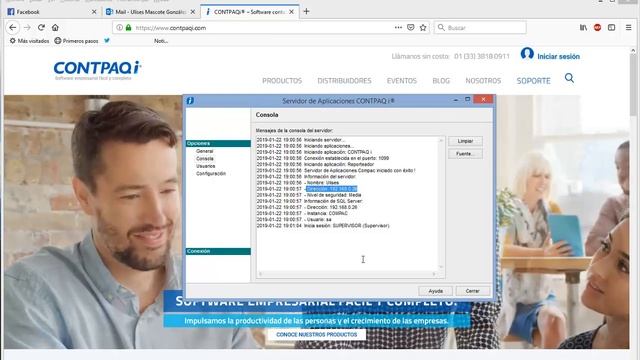Open NOSOTROS menu item
Viewport: 640px width, 360px height.
coord(483,81)
